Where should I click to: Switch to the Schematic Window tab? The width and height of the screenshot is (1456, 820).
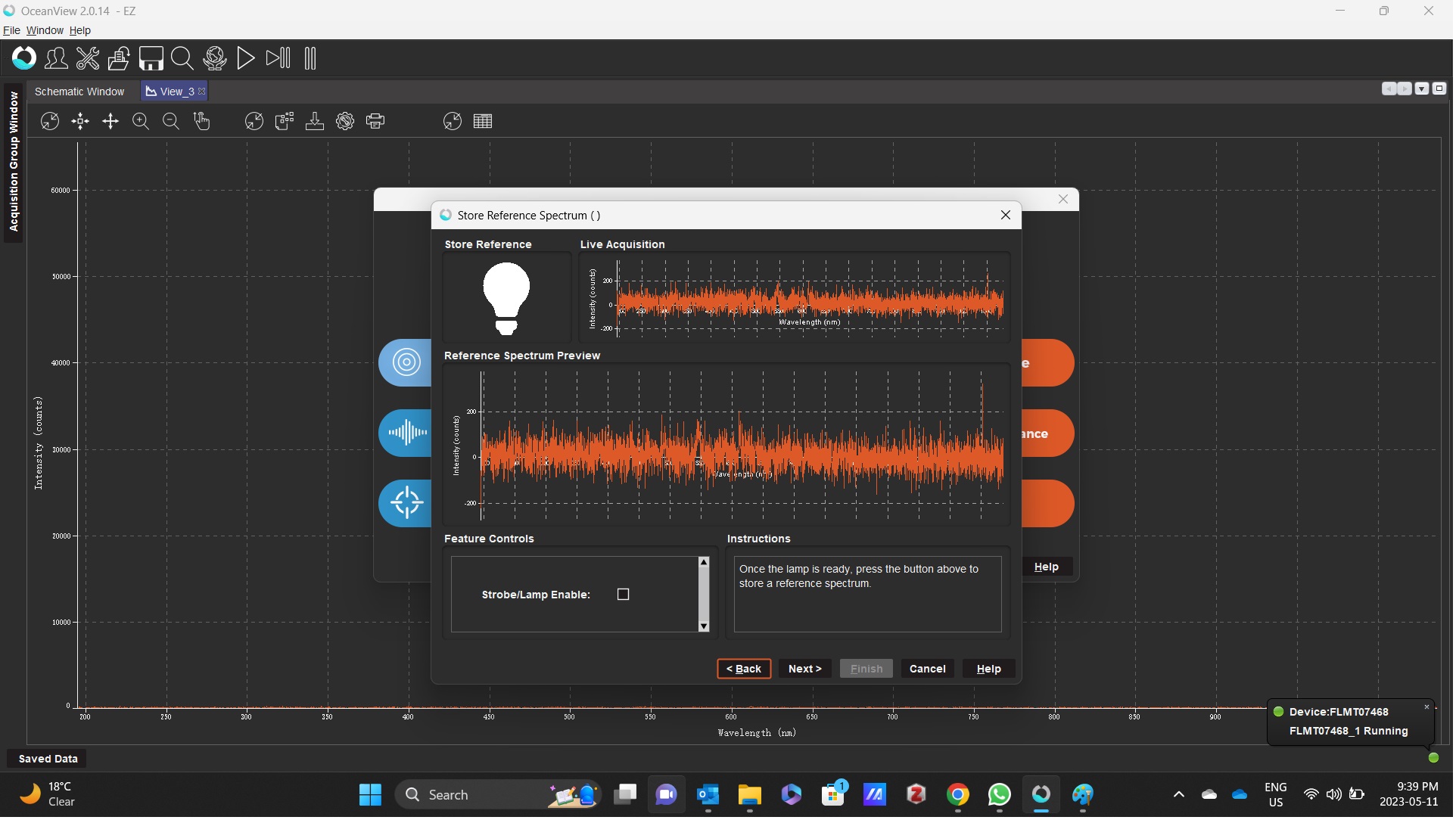click(79, 92)
